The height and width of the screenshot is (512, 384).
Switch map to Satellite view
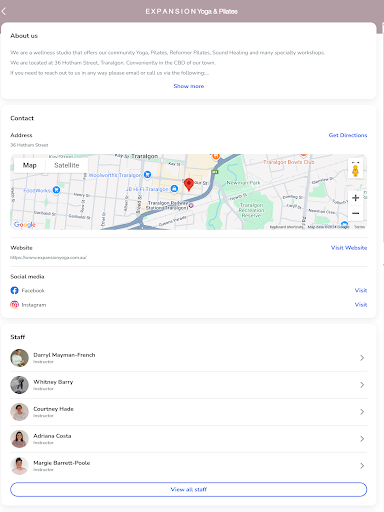click(x=67, y=165)
